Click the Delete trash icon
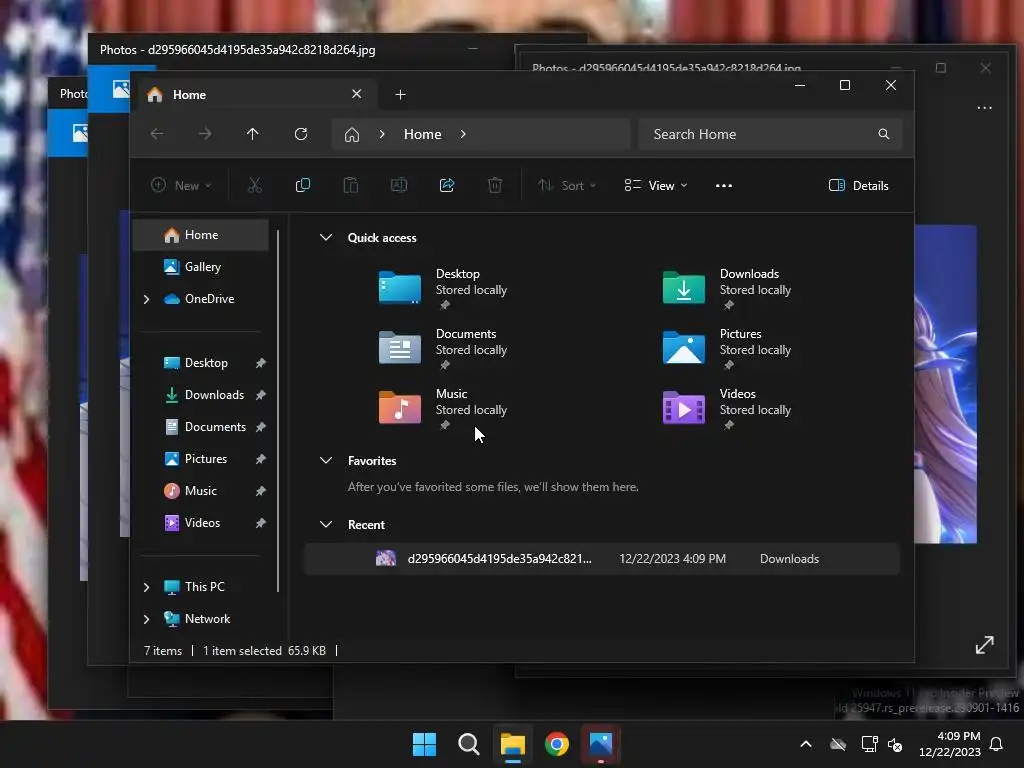This screenshot has height=768, width=1024. coord(495,185)
